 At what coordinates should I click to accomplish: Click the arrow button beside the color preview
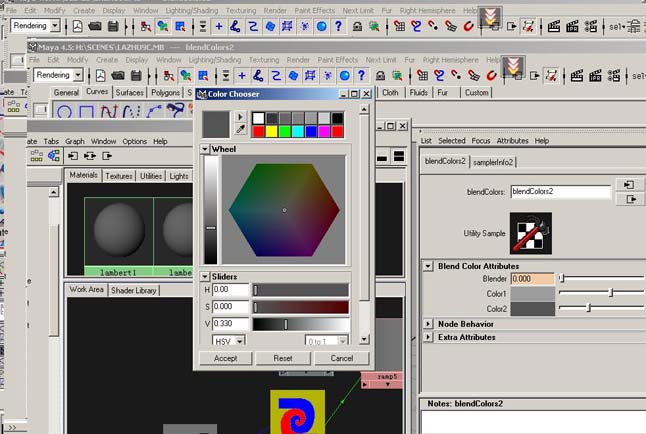coord(240,117)
